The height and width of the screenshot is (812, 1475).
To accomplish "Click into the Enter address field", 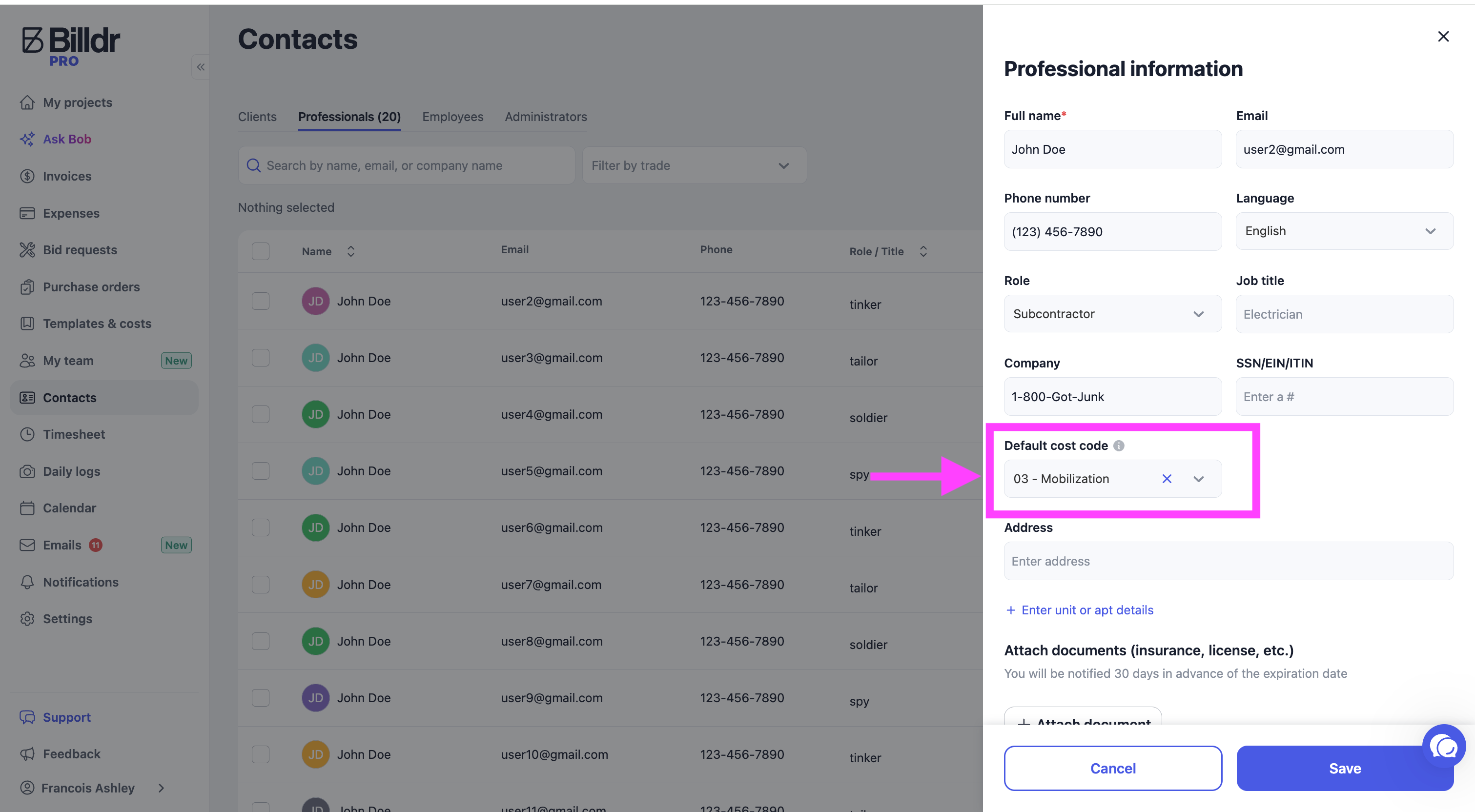I will pos(1228,561).
